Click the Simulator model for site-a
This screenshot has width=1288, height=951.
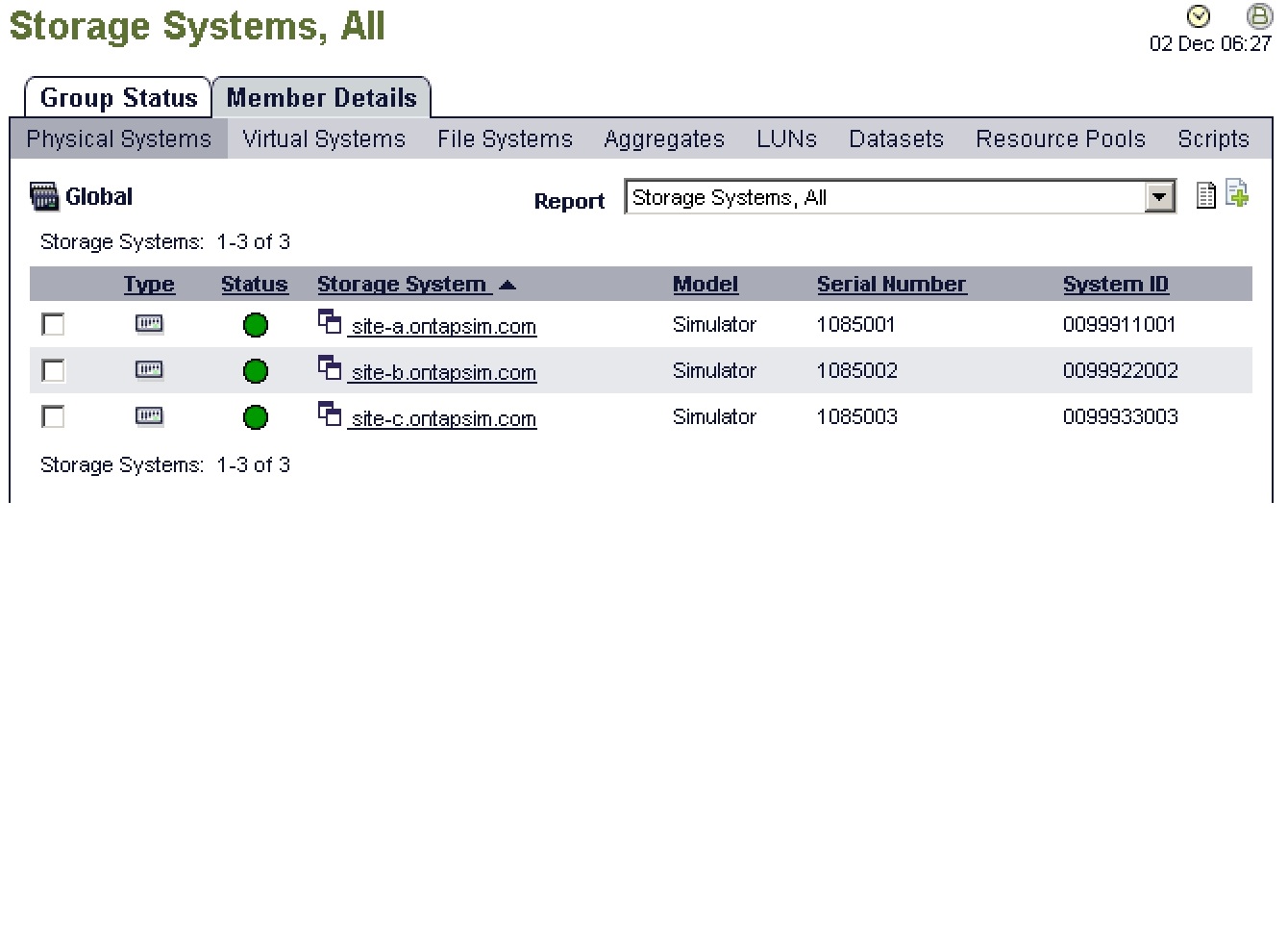714,325
